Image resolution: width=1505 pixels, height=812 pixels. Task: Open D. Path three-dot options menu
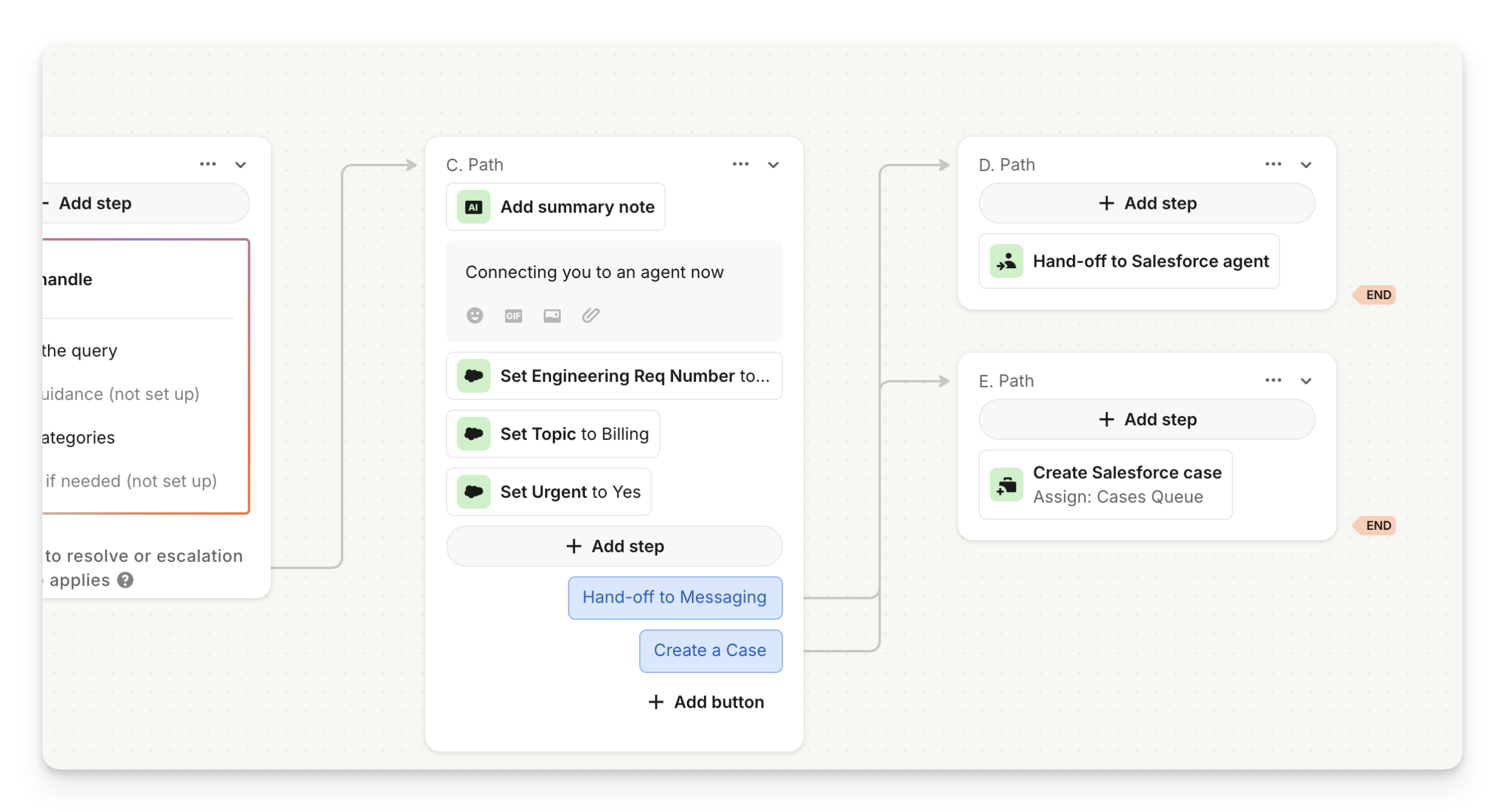(1273, 164)
